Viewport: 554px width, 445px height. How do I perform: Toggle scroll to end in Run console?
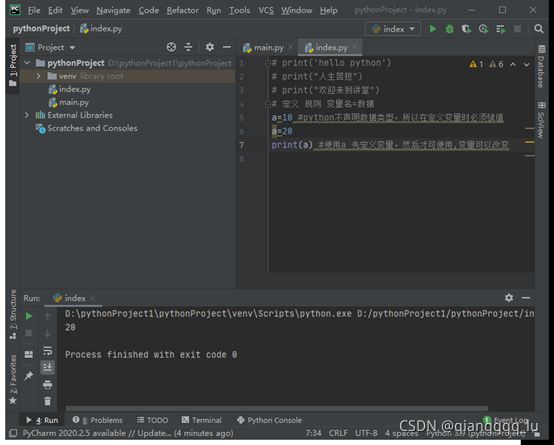point(47,367)
